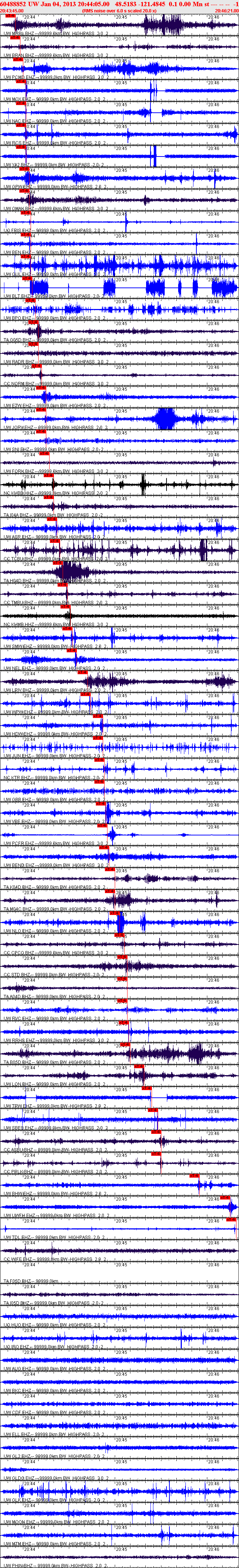Click the event header starting with 60488852 UW

119,4
